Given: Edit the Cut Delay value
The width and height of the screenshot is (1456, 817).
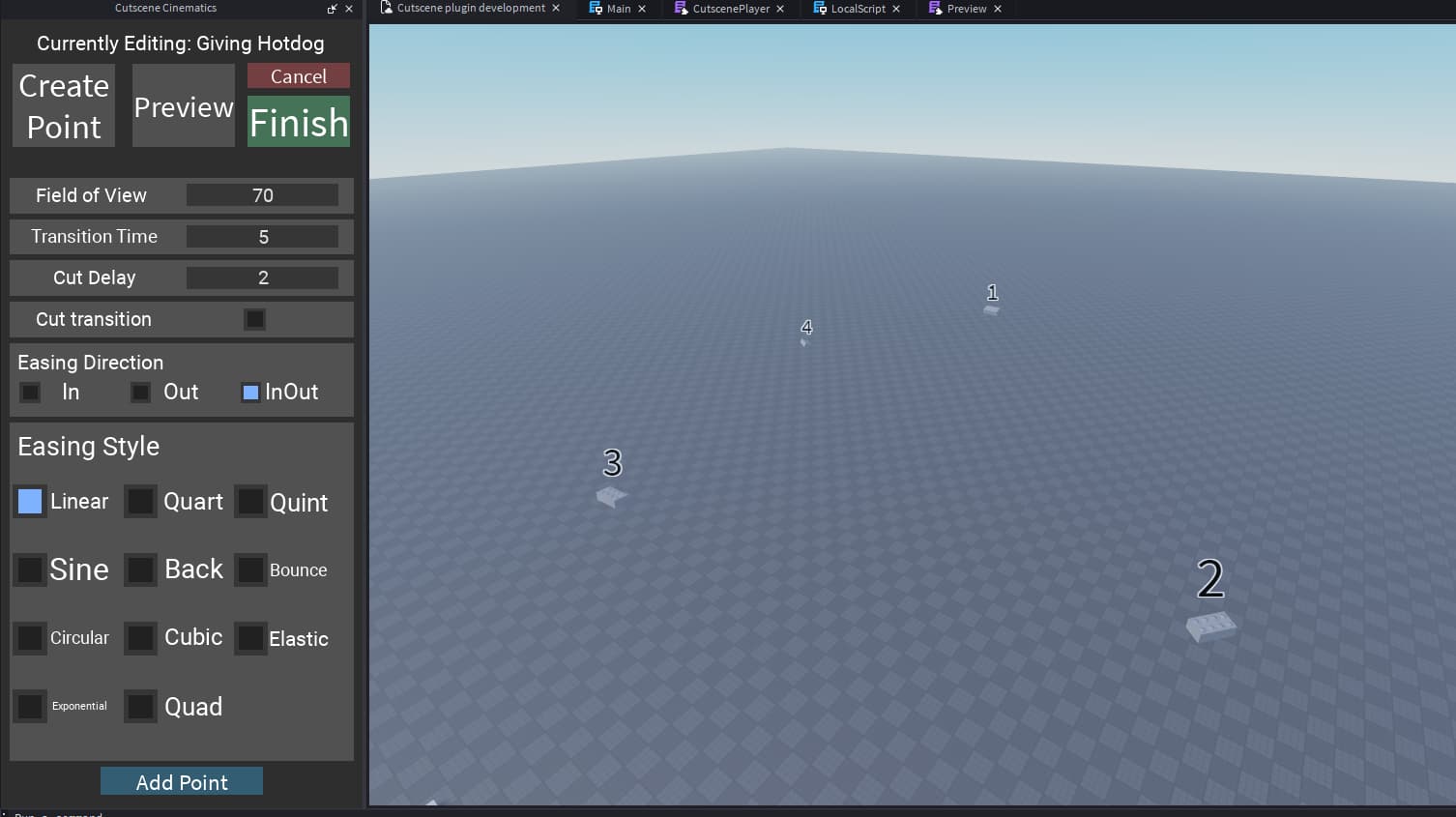Looking at the screenshot, I should coord(262,277).
